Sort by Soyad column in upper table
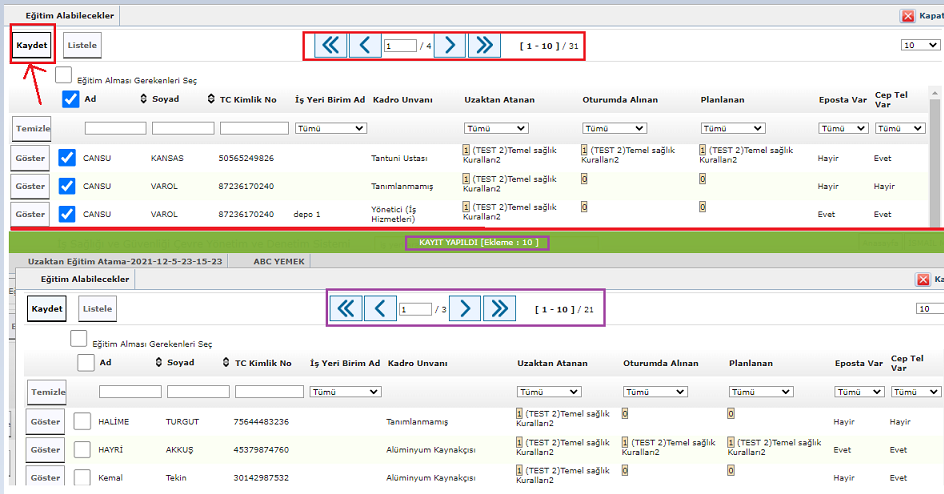944x494 pixels. tap(144, 100)
